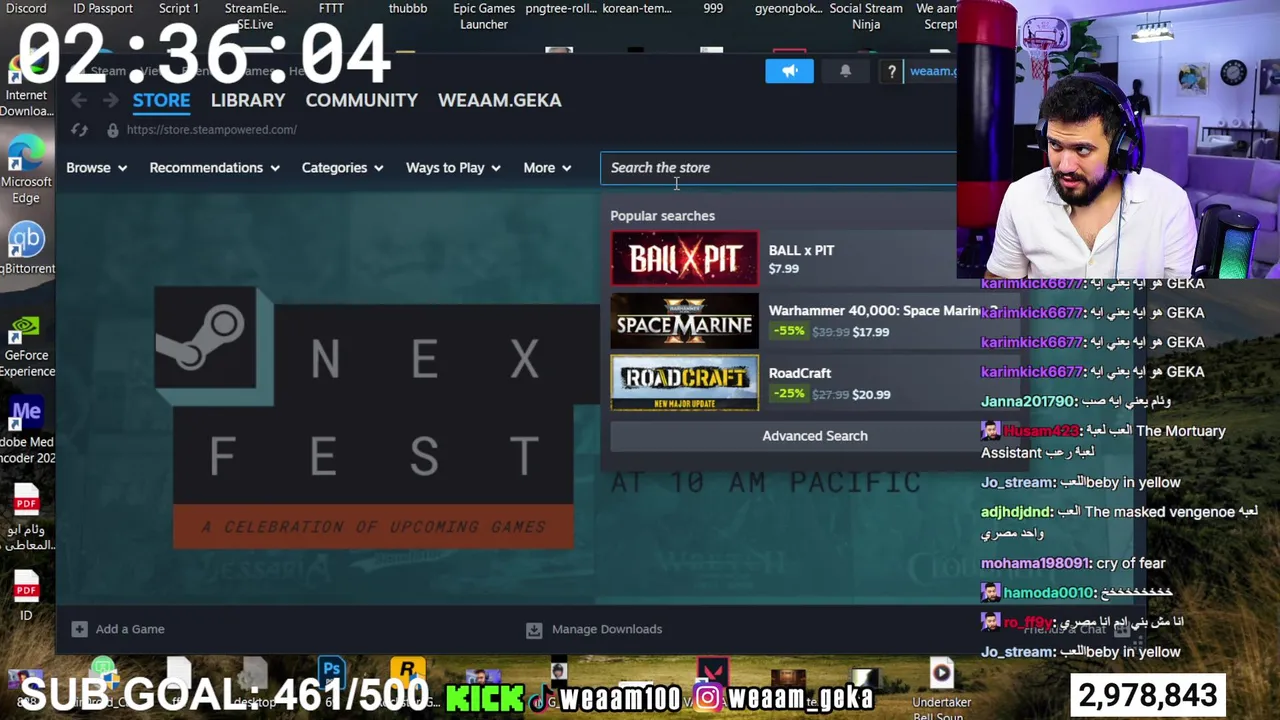Open GeForce Experience desktop icon
Image resolution: width=1280 pixels, height=720 pixels.
(26, 346)
